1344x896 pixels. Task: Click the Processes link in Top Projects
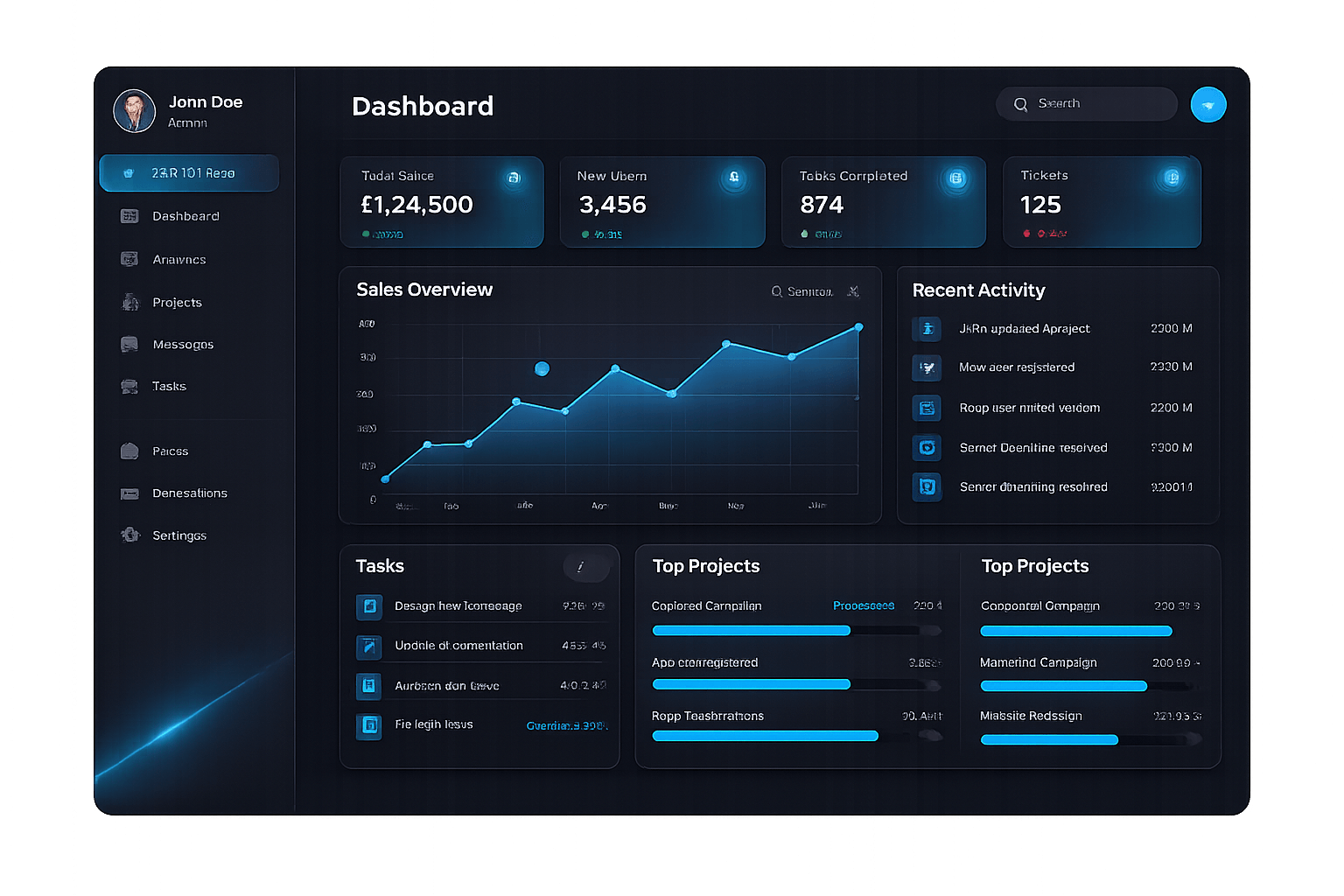click(863, 605)
